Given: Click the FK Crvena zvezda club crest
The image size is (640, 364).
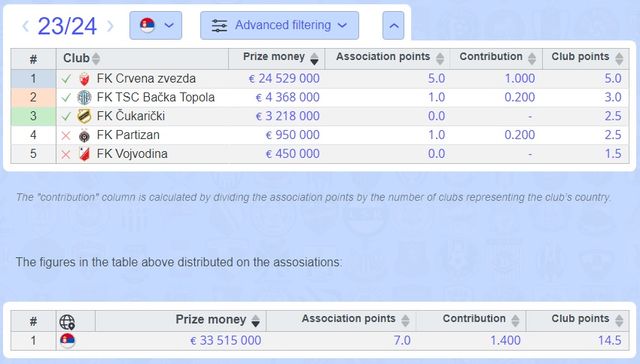Looking at the screenshot, I should tap(84, 79).
